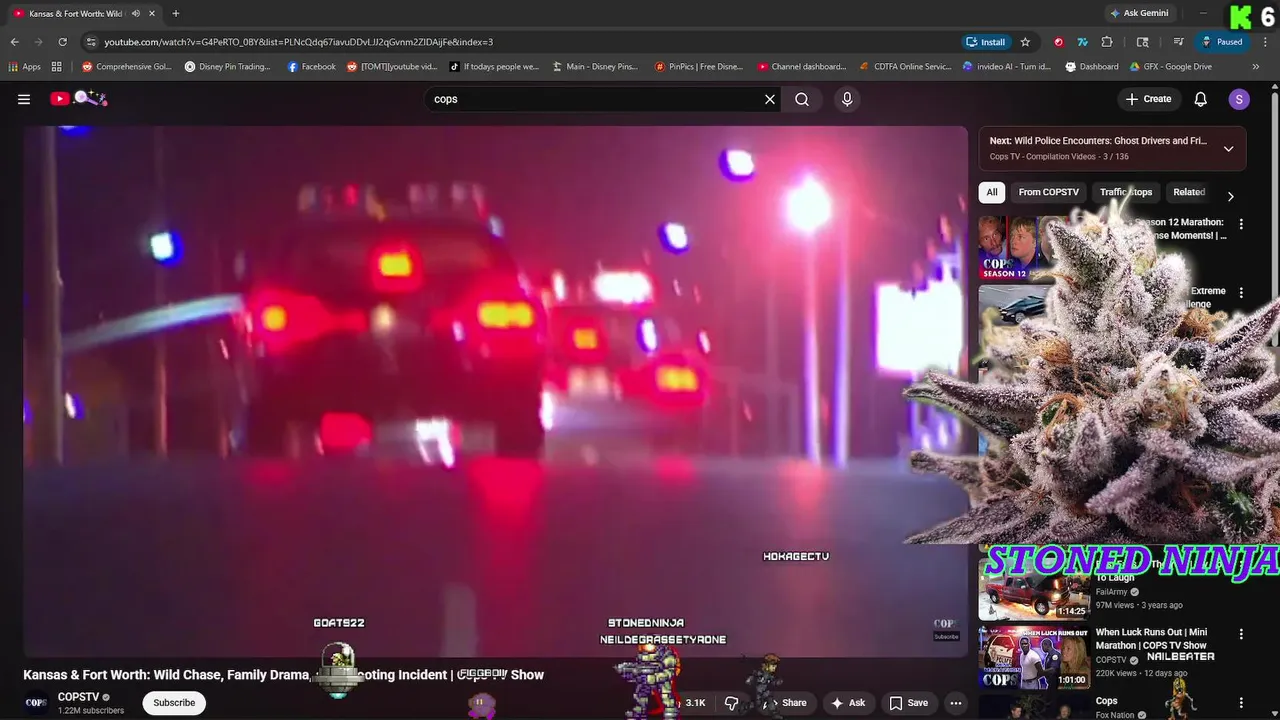Image resolution: width=1280 pixels, height=720 pixels.
Task: Open the Apps bookmark shortcut
Action: [x=24, y=67]
